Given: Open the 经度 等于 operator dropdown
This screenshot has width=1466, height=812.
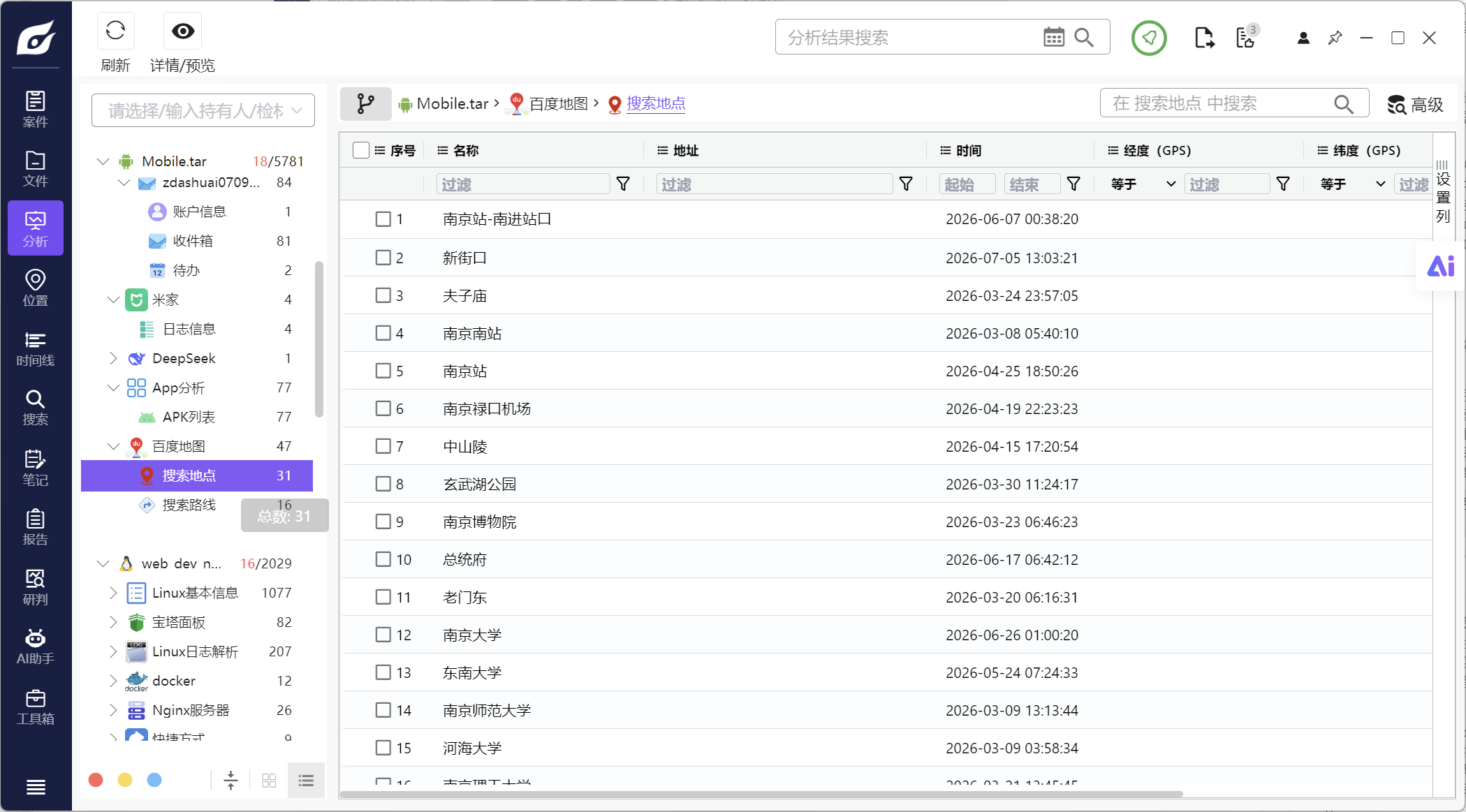Looking at the screenshot, I should pos(1143,184).
